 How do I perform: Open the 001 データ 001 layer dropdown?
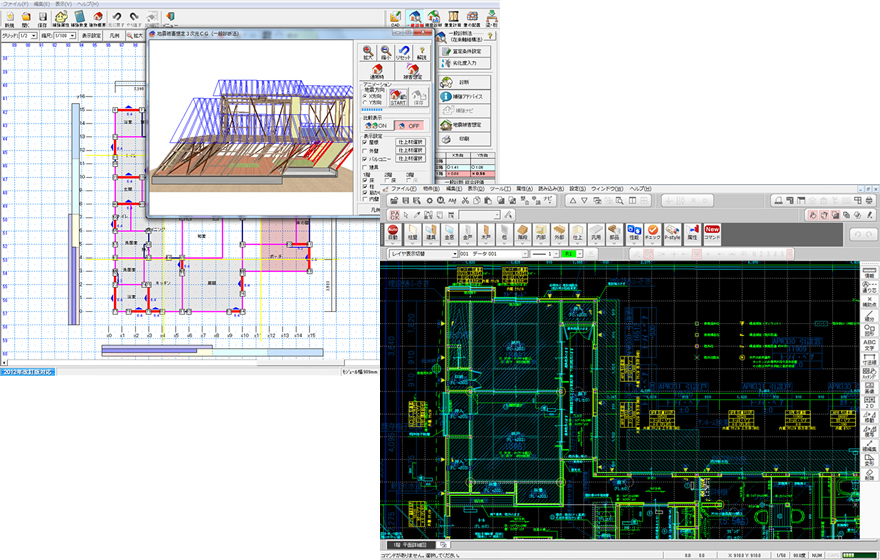[525, 254]
